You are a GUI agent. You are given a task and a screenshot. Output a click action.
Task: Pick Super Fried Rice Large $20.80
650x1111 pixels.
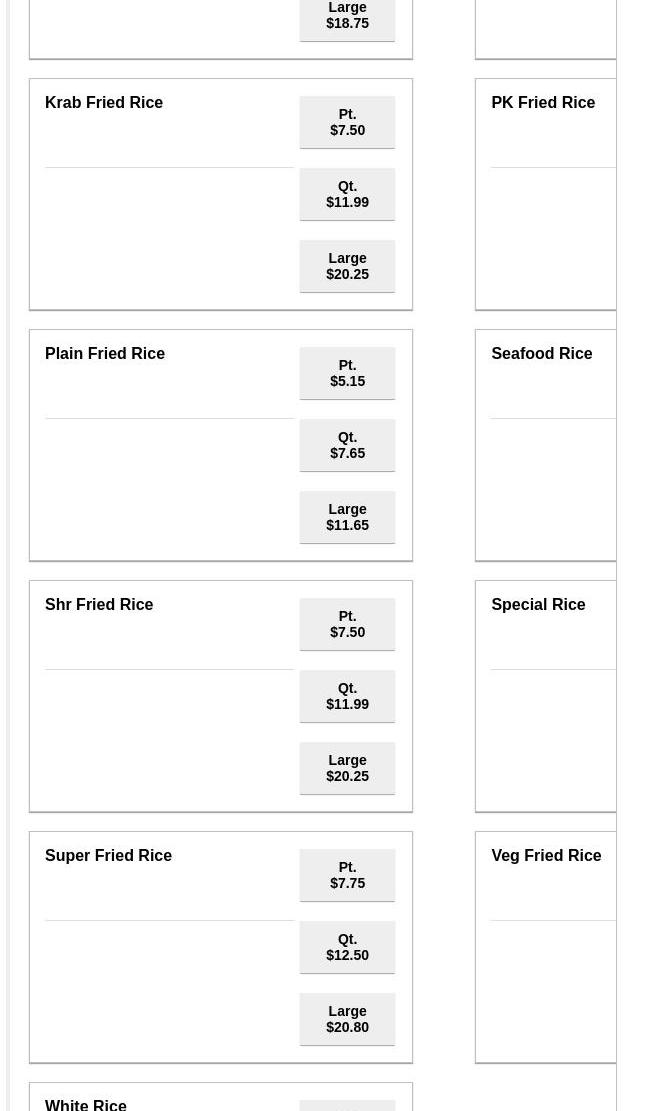coord(347,1019)
